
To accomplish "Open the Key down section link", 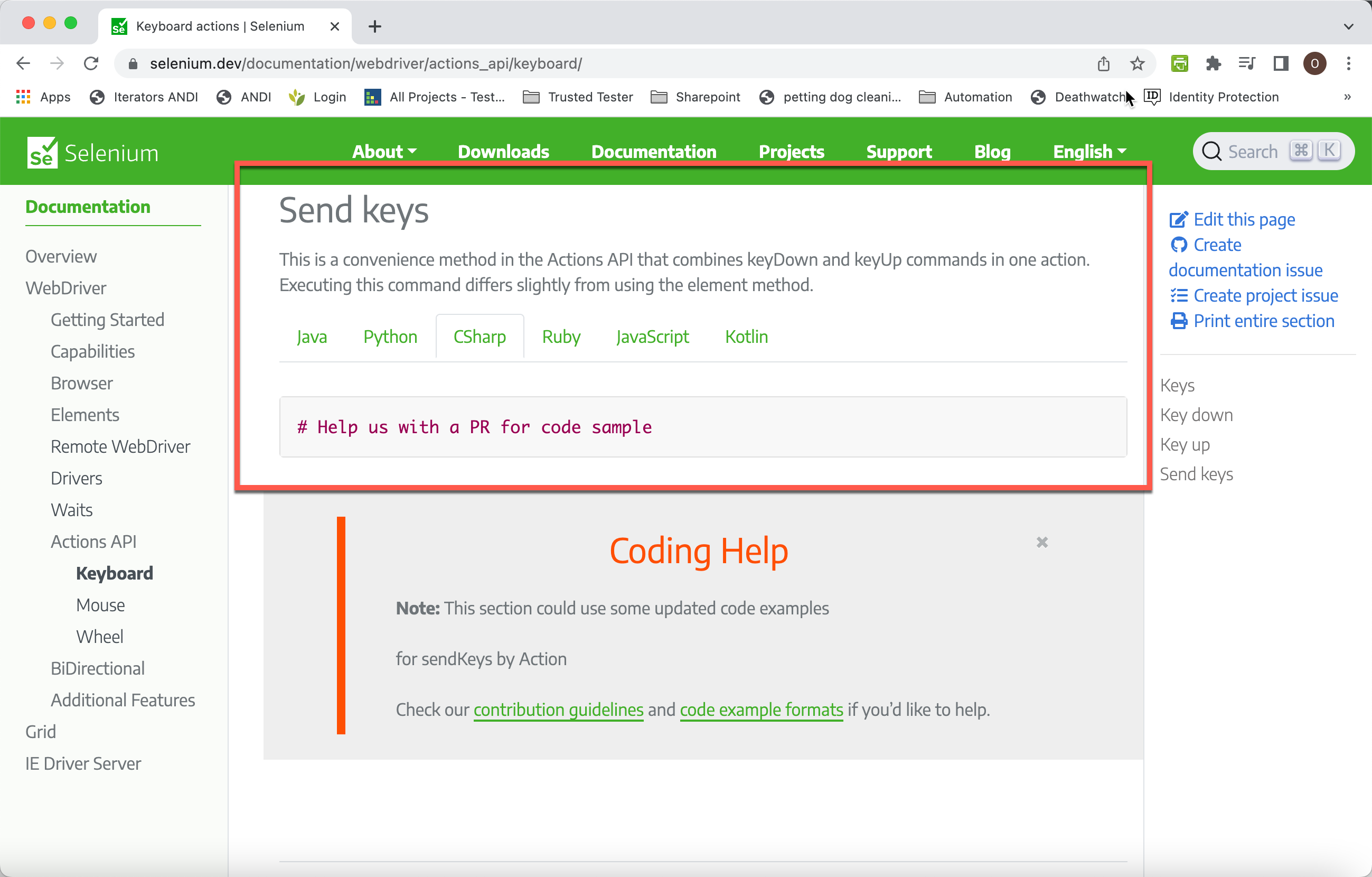I will [1196, 415].
